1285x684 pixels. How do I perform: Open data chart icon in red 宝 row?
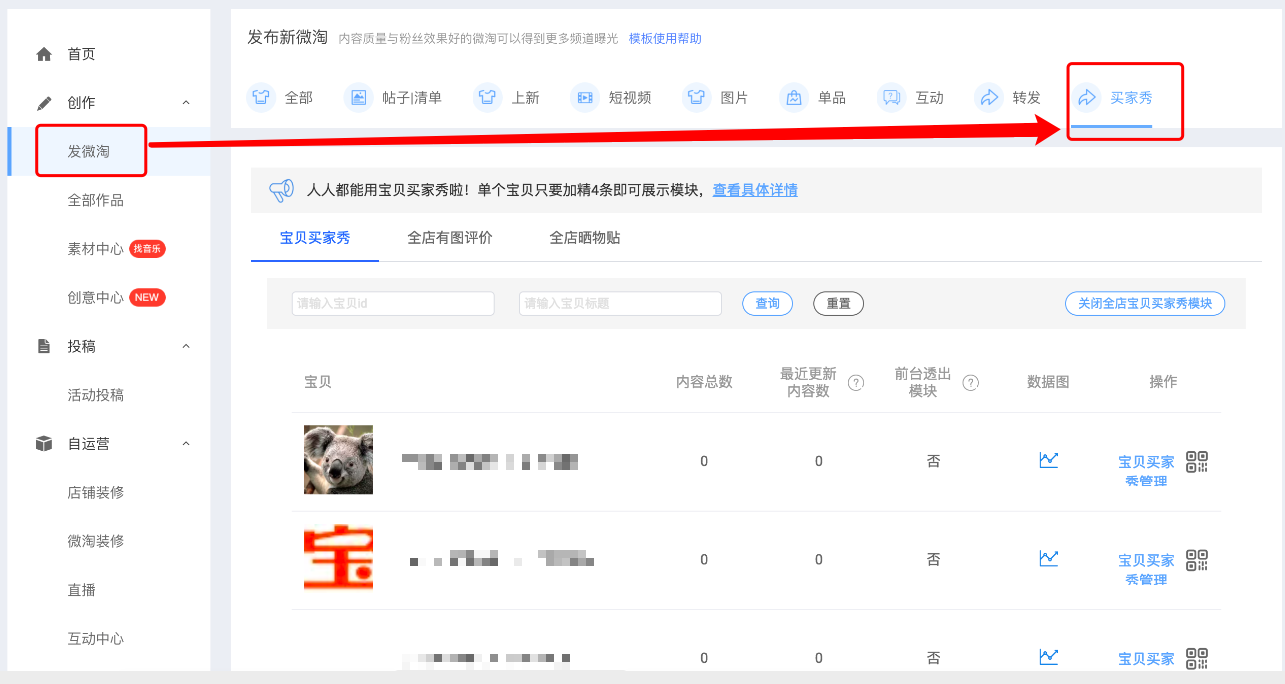pos(1048,558)
